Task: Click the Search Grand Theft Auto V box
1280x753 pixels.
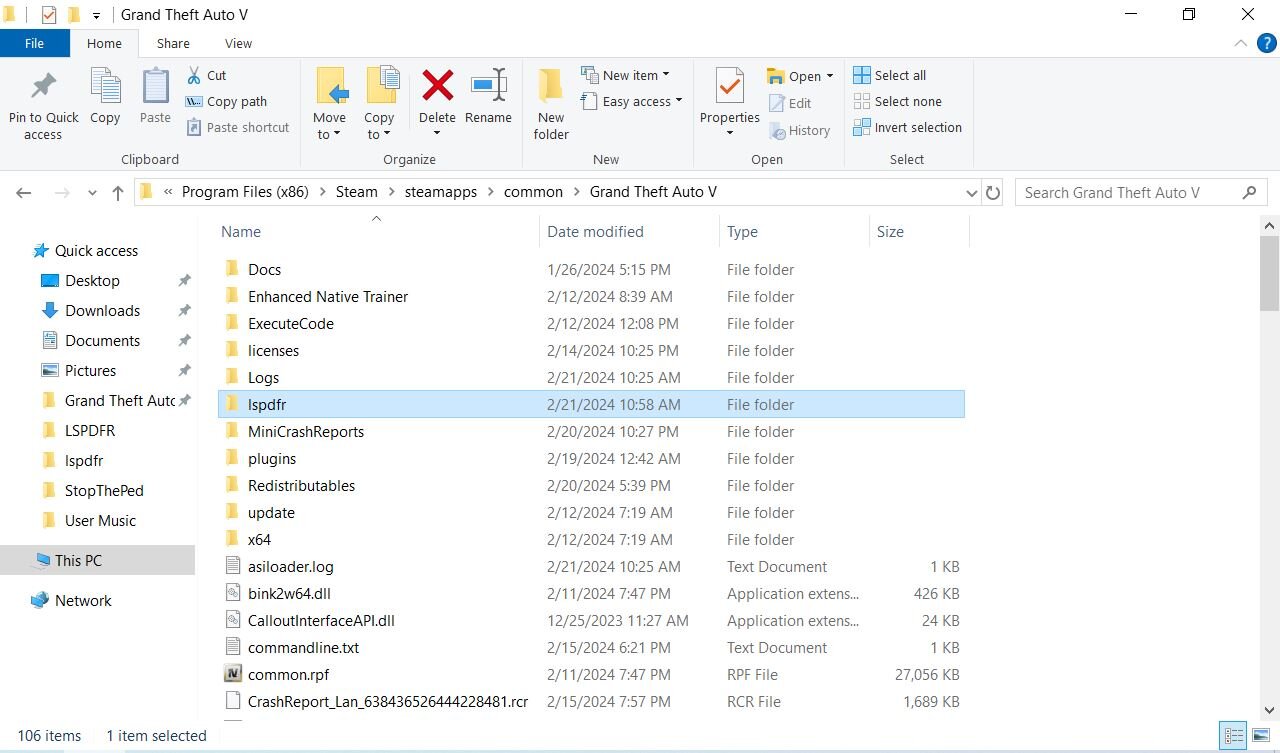Action: tap(1130, 193)
